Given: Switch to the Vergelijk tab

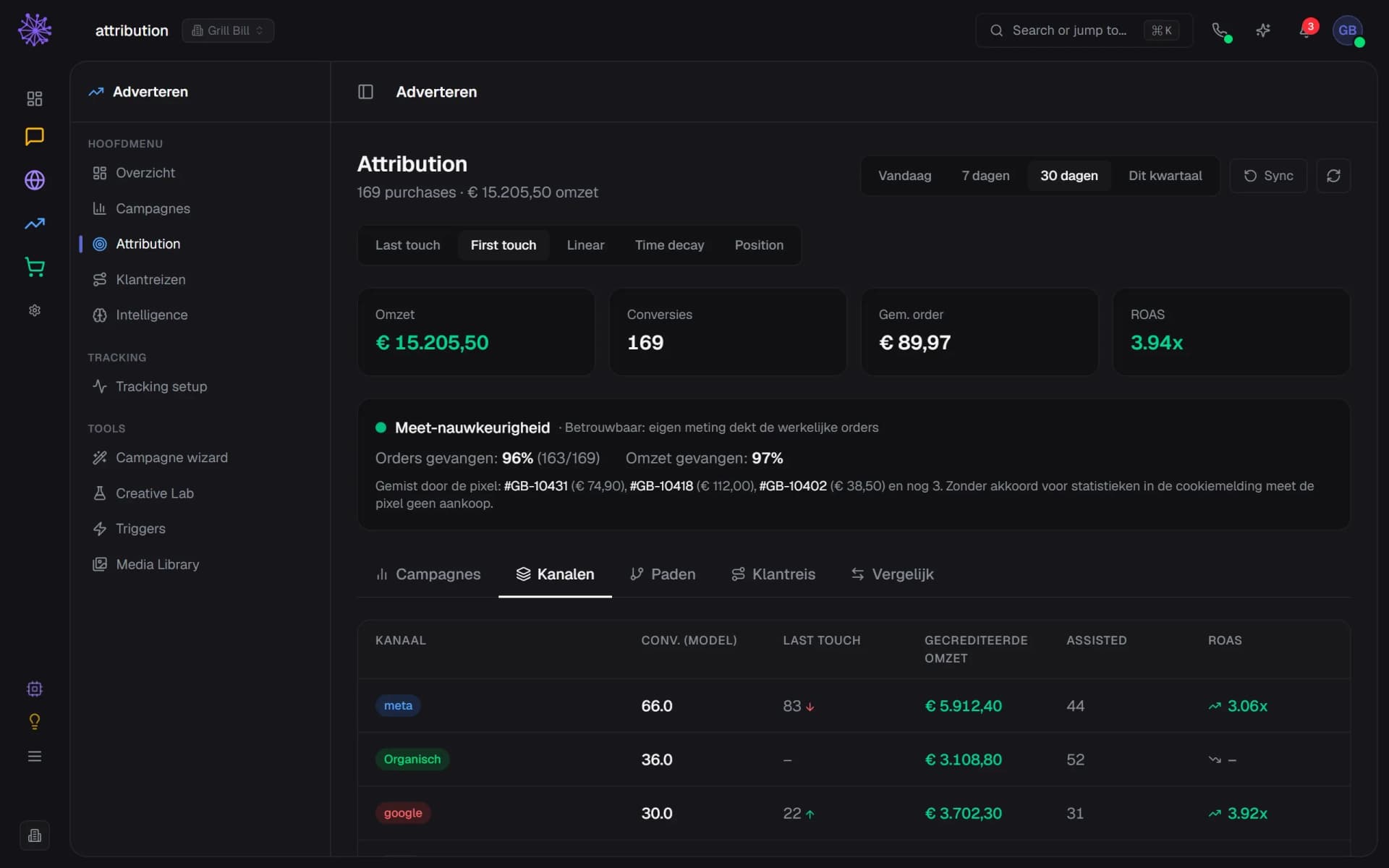Looking at the screenshot, I should pos(892,574).
